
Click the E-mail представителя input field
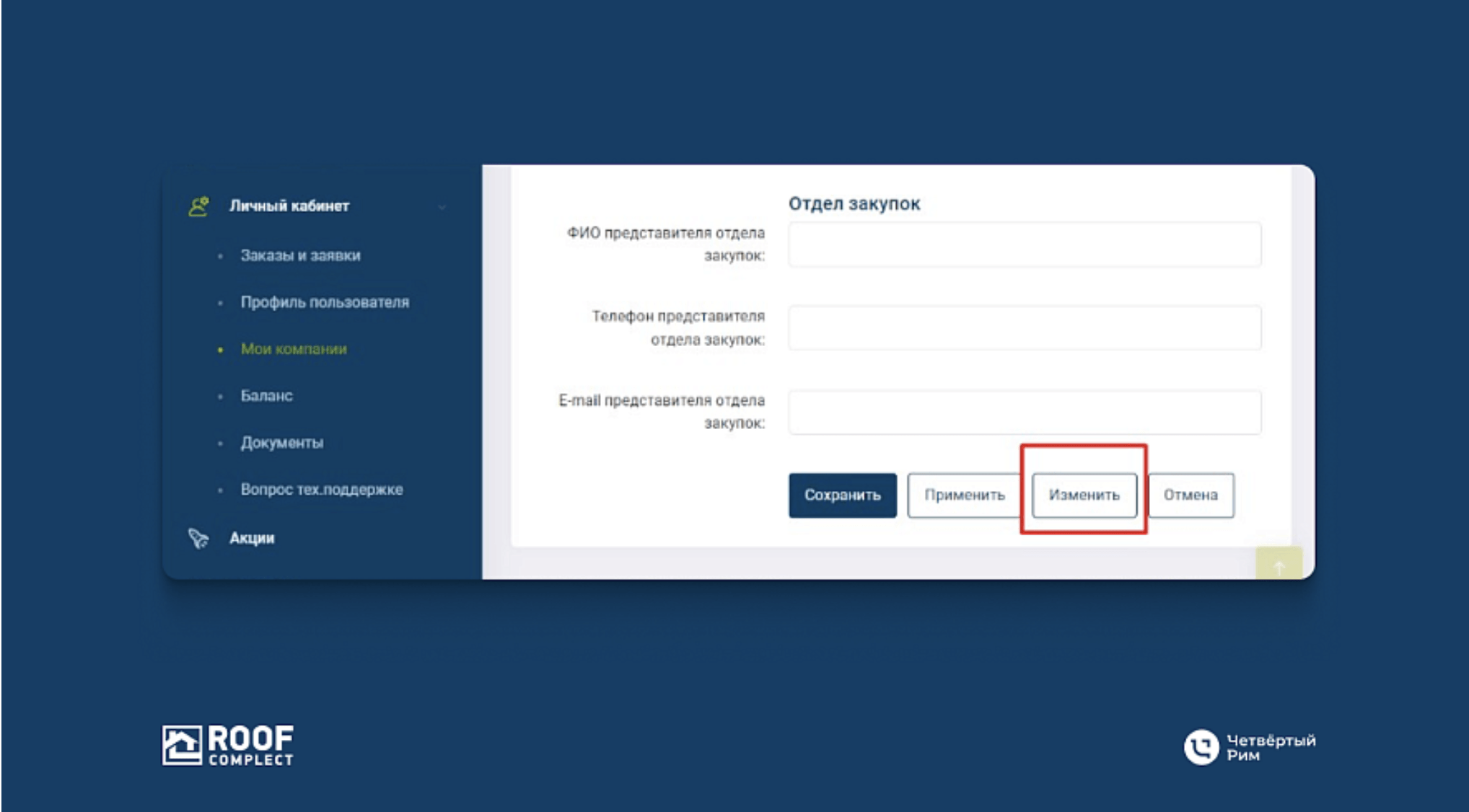click(x=1024, y=412)
